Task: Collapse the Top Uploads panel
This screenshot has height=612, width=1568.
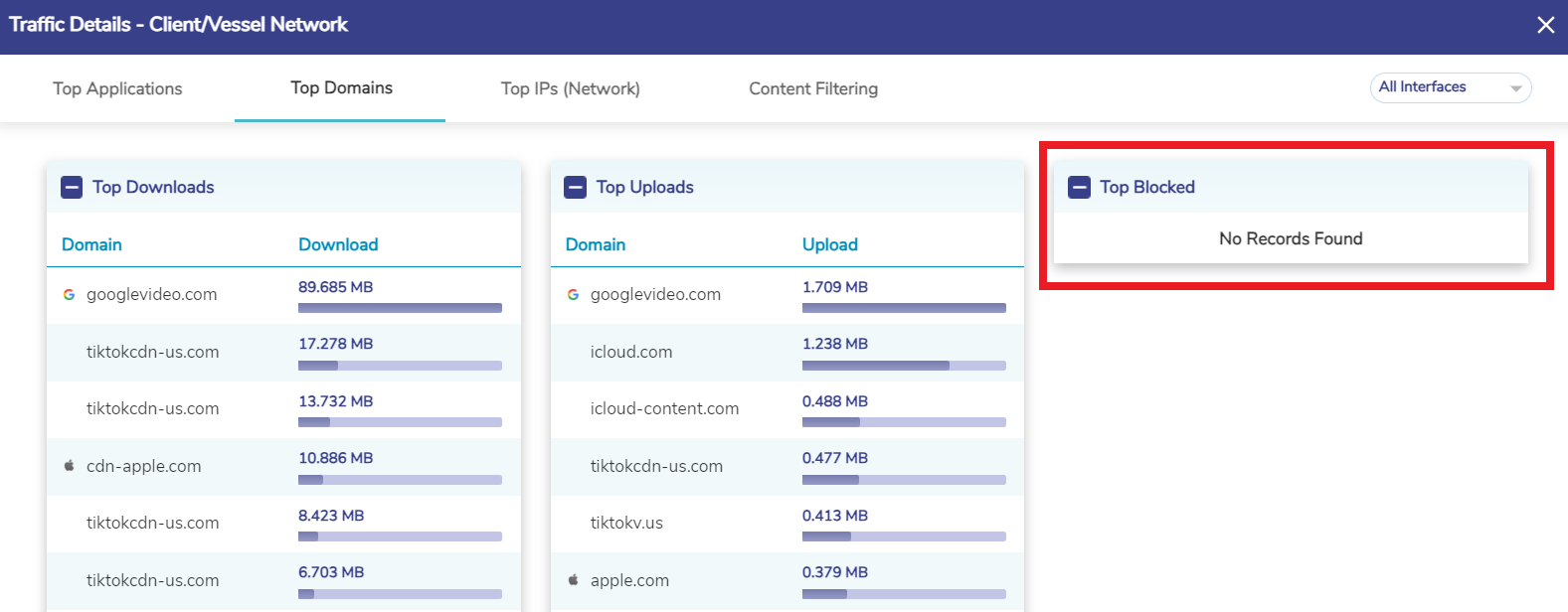Action: coord(576,187)
